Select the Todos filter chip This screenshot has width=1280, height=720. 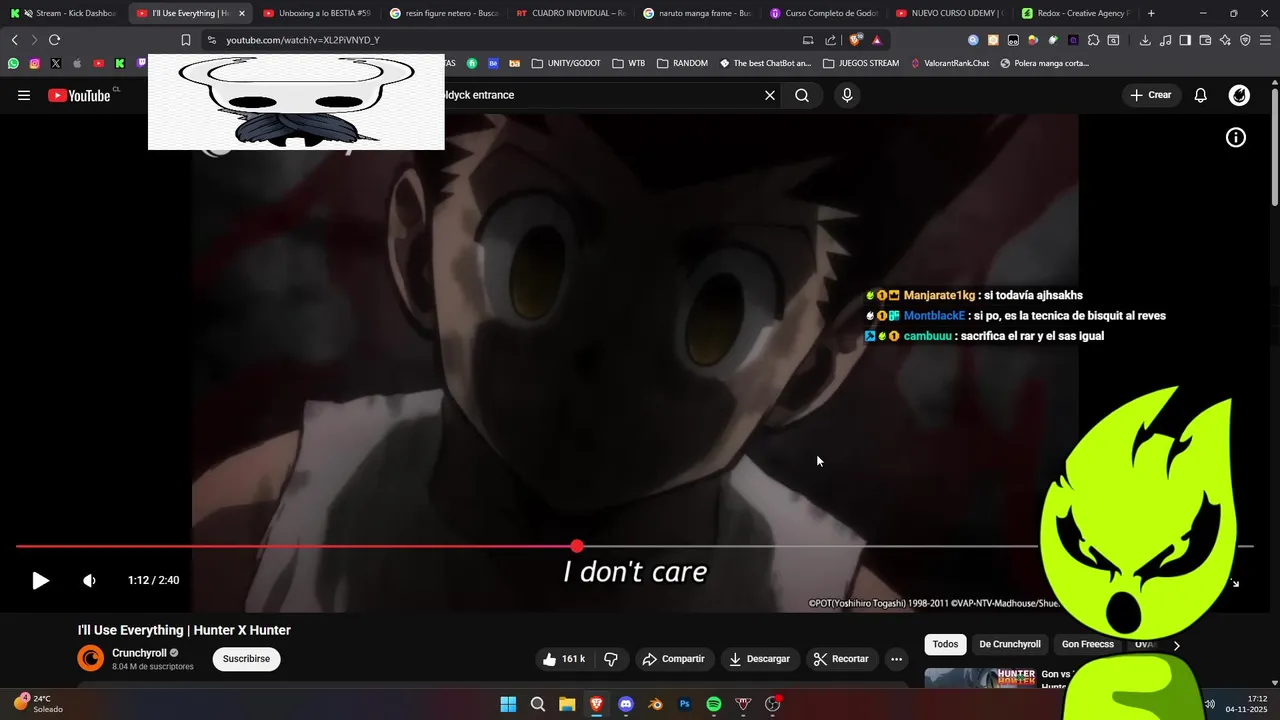pos(945,644)
